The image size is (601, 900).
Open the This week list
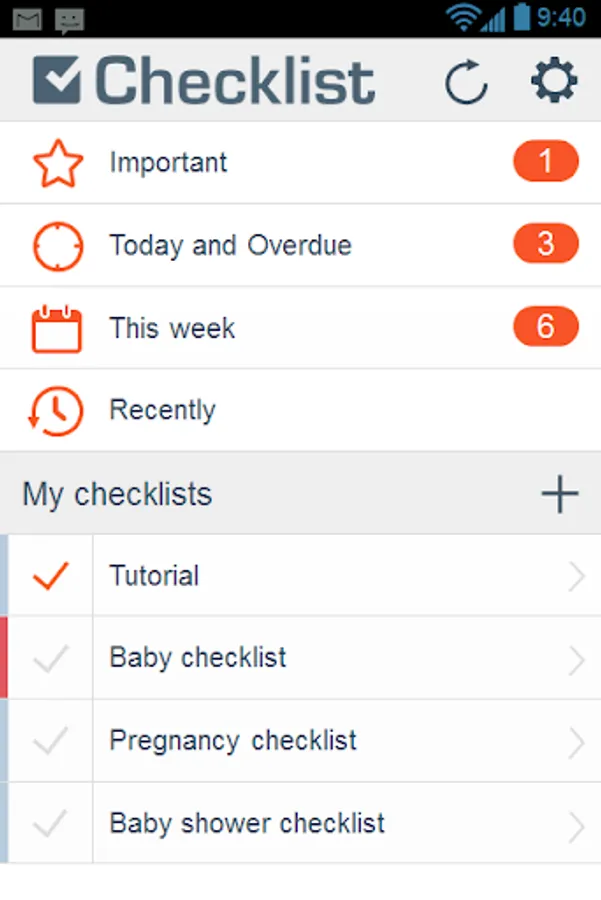click(172, 329)
